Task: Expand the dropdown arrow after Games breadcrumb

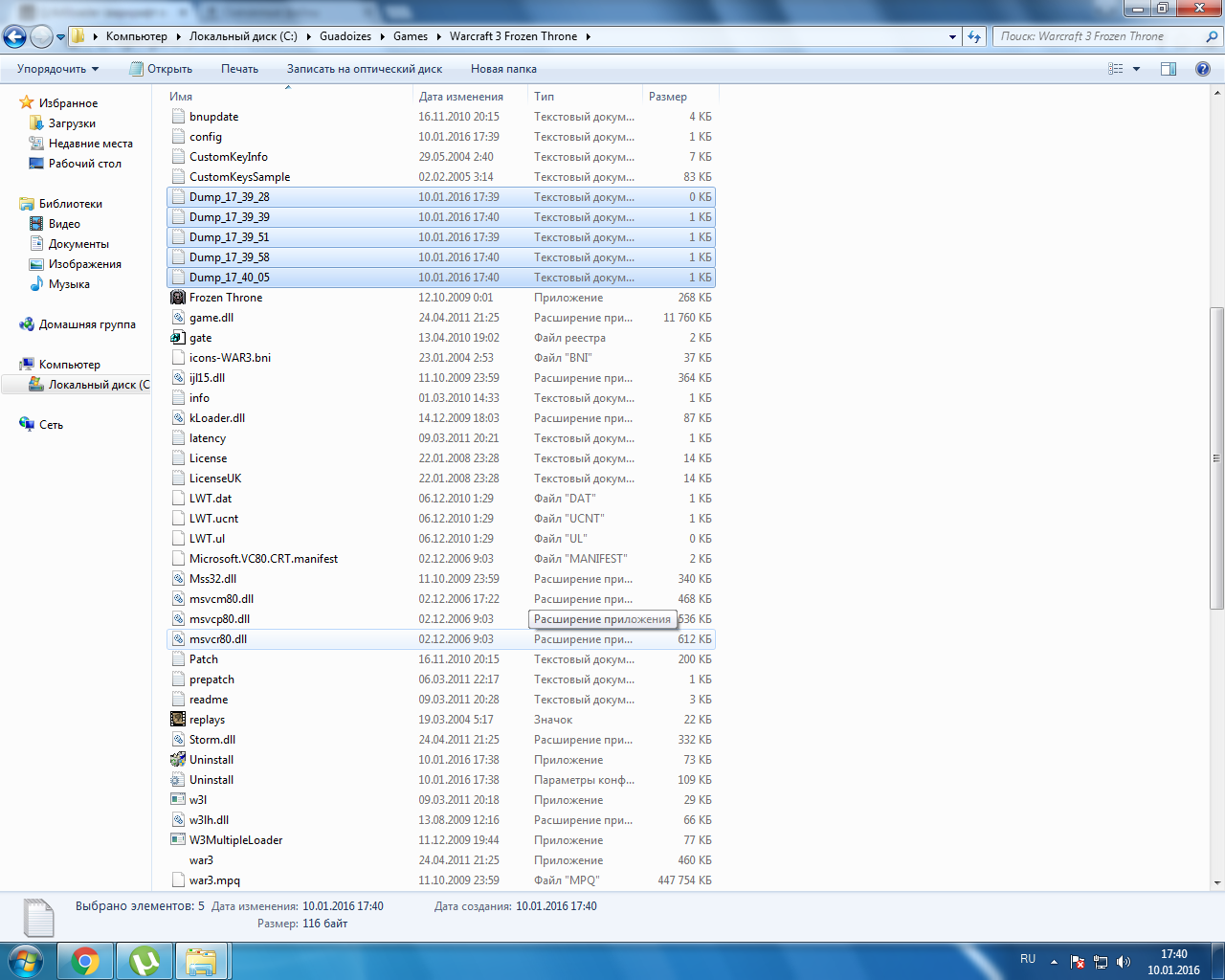Action: point(439,36)
